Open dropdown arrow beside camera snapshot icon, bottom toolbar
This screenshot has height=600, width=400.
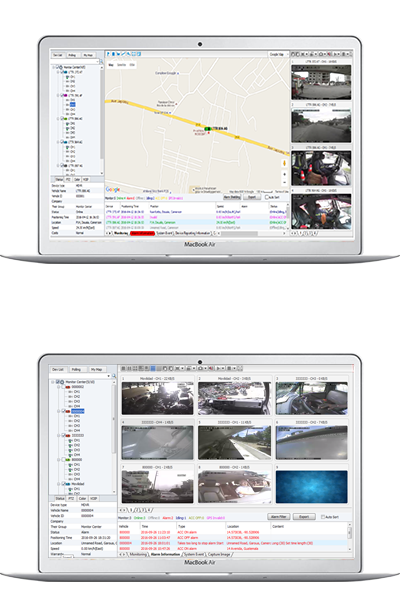tap(206, 368)
